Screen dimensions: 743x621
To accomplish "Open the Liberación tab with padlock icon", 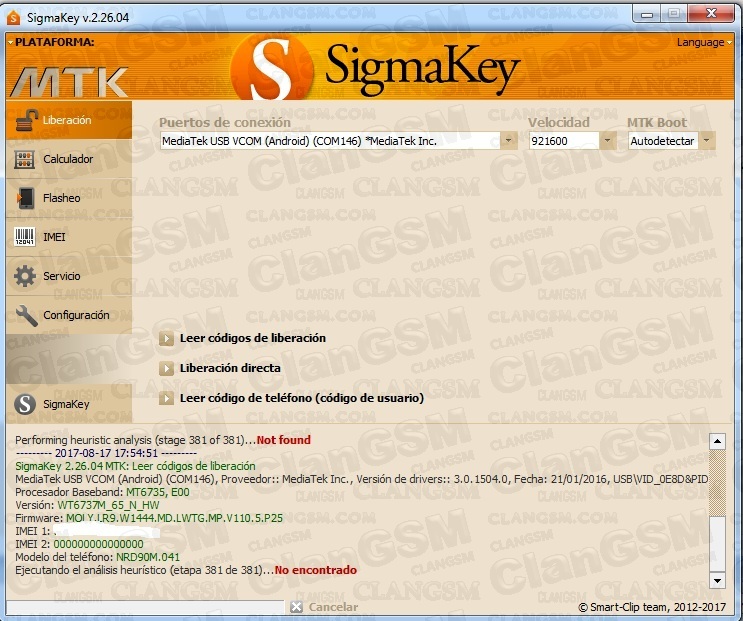I will 69,120.
